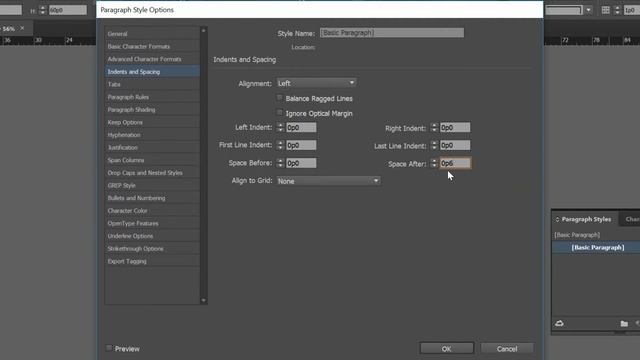Click the First Line Indent input field
Screen dimensions: 640x360
[x=301, y=145]
